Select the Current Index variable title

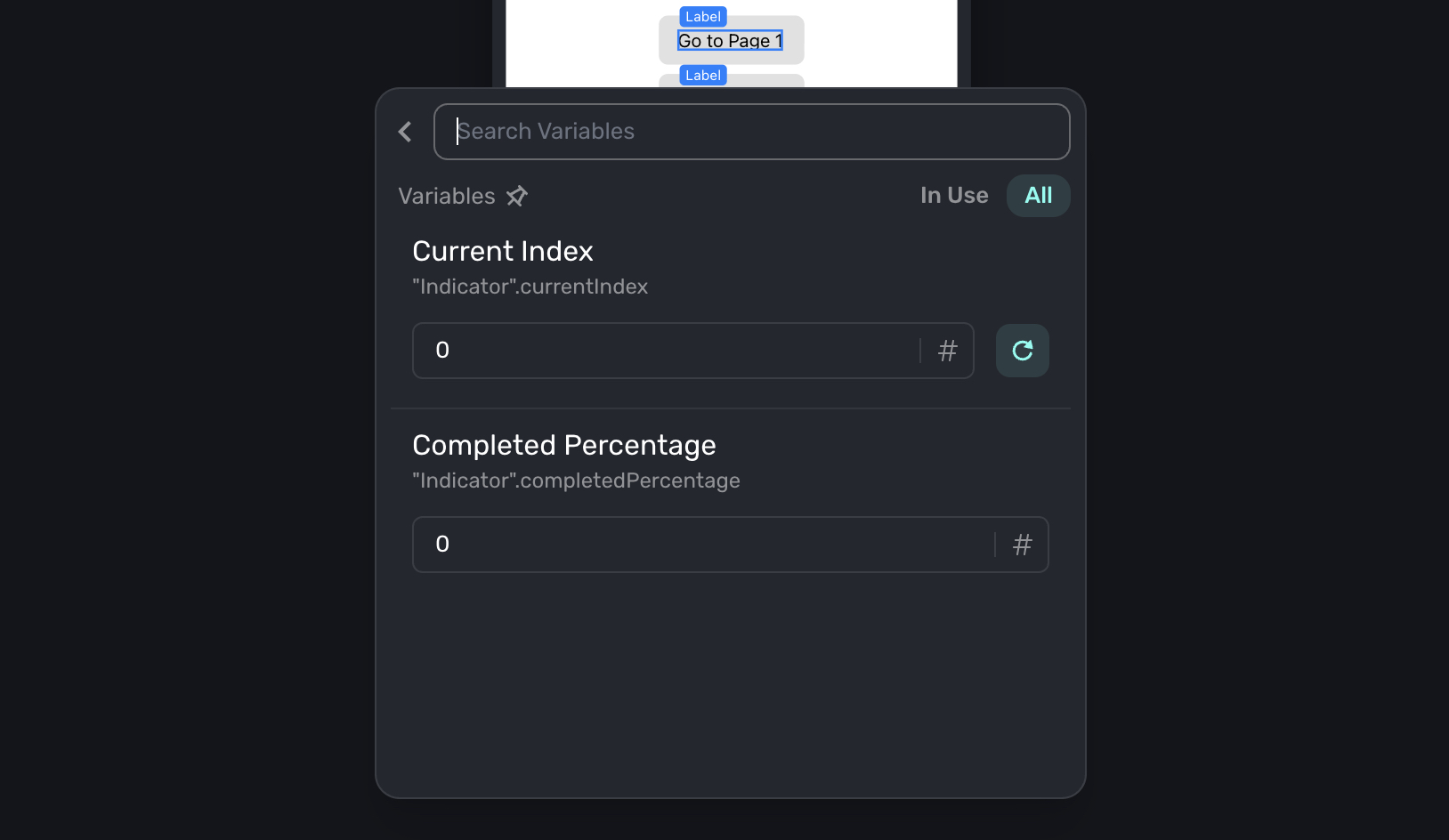(503, 252)
